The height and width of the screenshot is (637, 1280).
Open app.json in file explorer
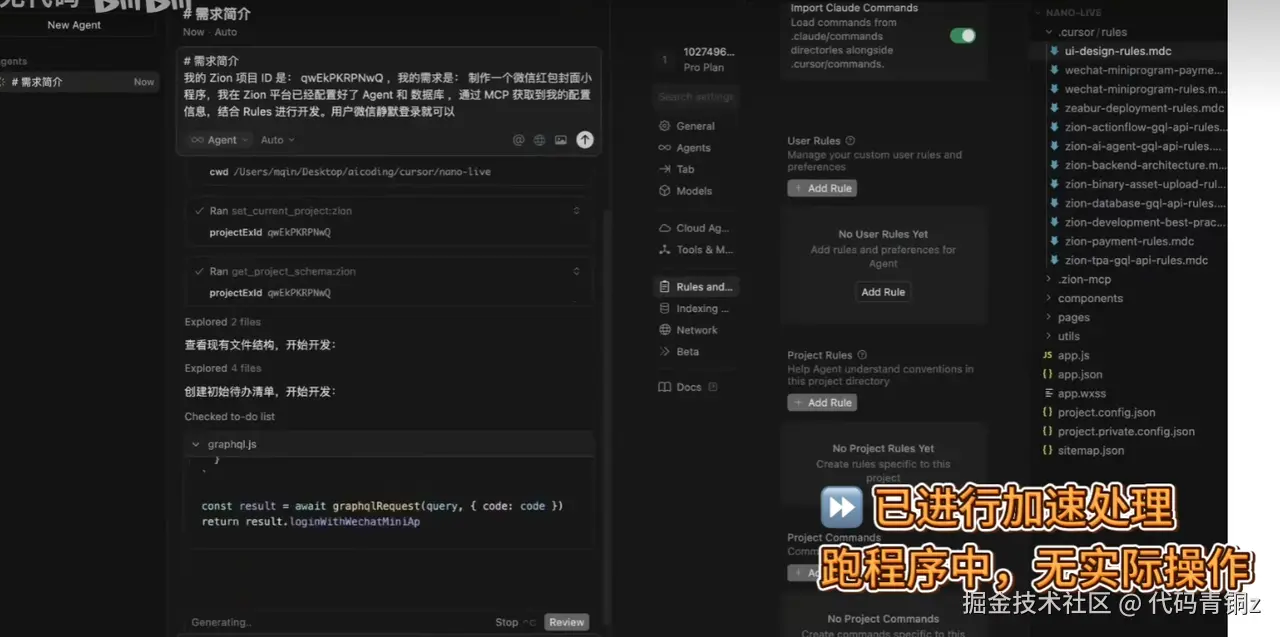1080,374
